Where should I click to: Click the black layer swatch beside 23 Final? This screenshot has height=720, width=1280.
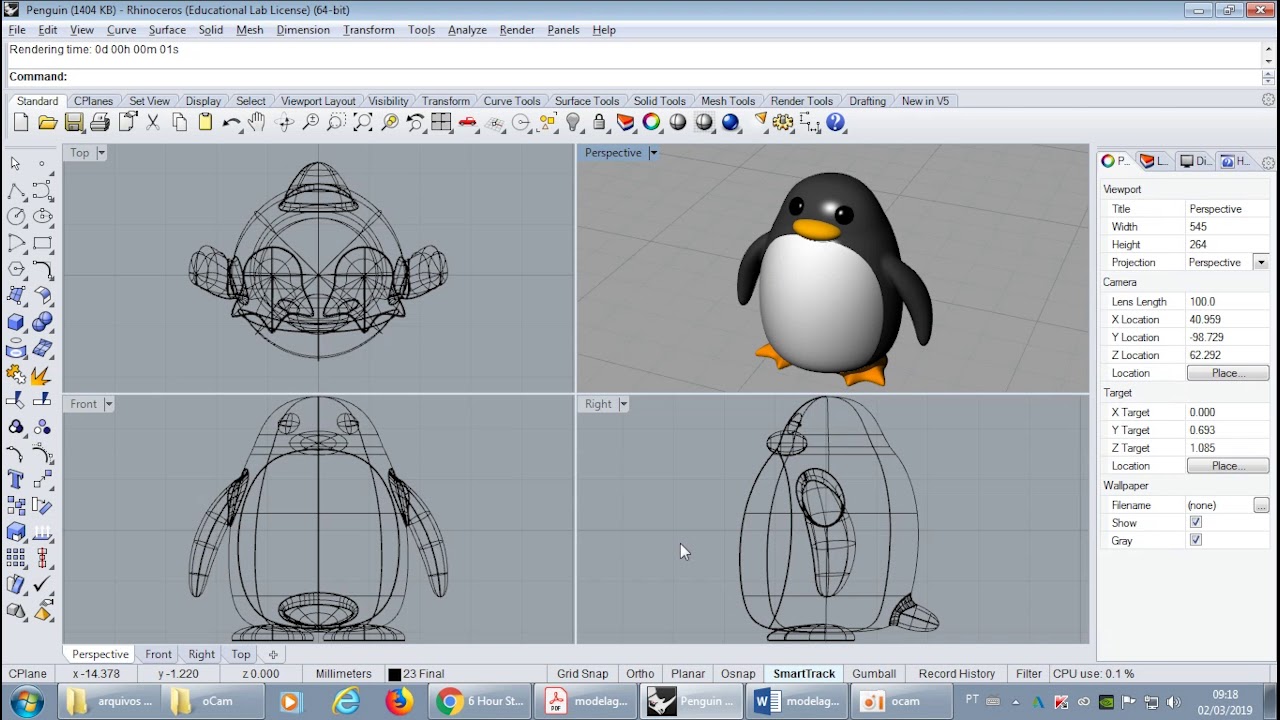[x=394, y=675]
